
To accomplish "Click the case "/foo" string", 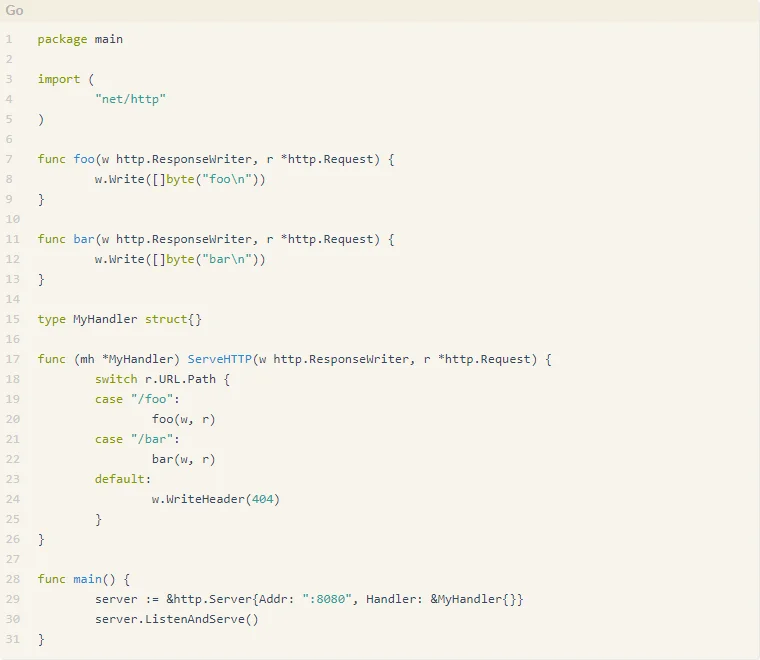I will (152, 399).
